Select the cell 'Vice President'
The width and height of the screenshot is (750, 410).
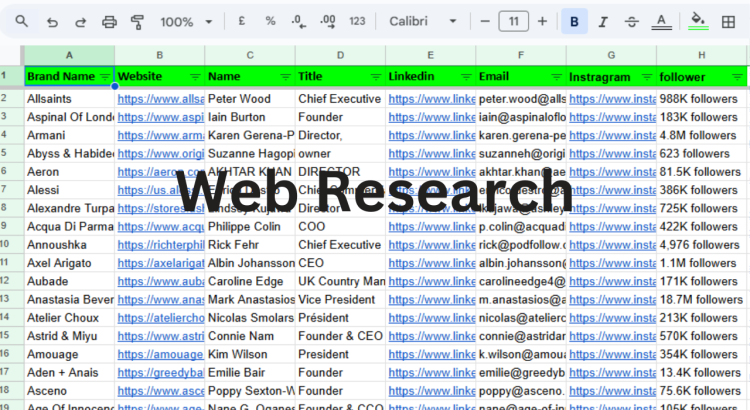point(340,299)
